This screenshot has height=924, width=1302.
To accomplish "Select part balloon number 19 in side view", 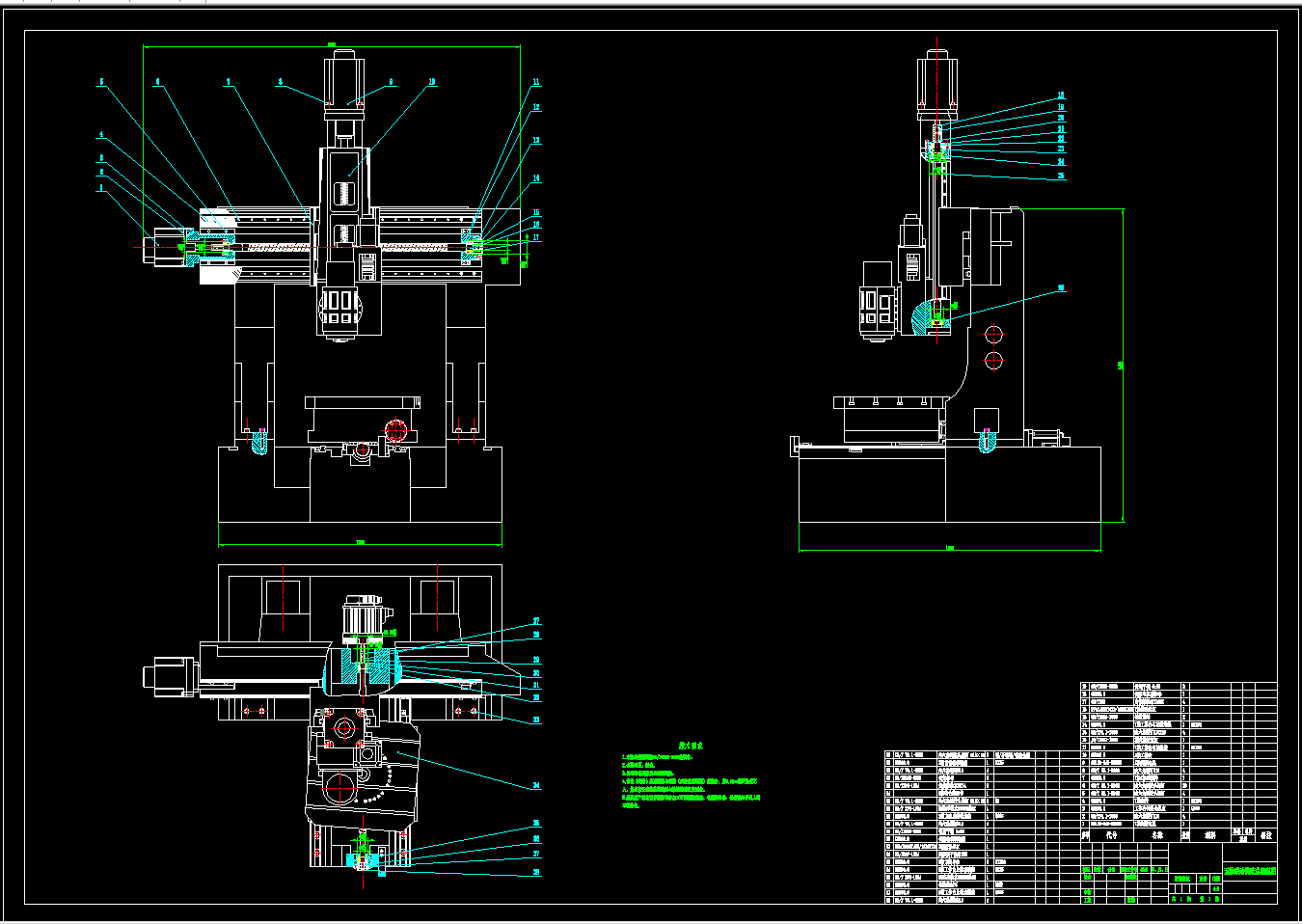I will tap(1061, 108).
